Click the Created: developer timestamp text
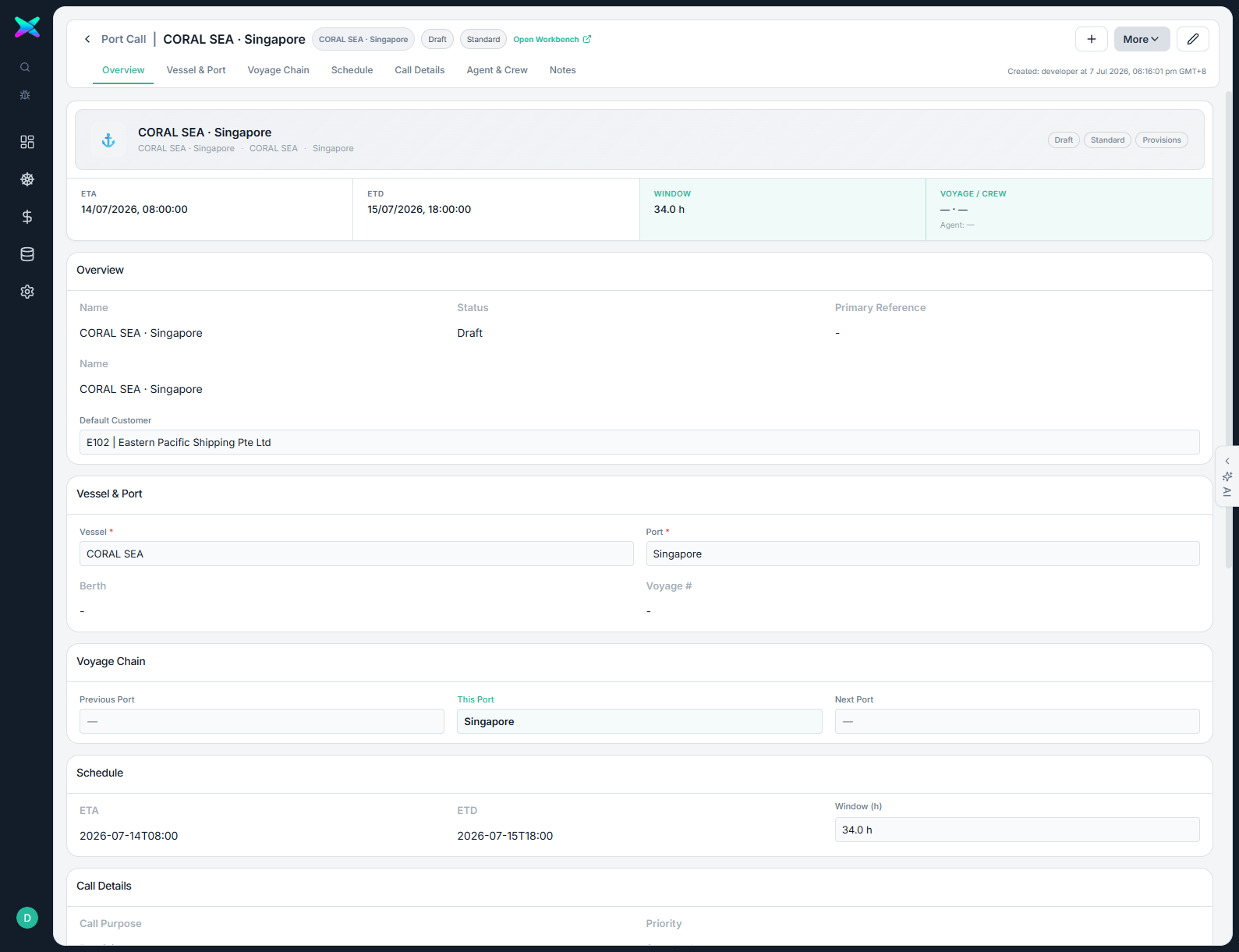This screenshot has width=1239, height=952. 1106,71
